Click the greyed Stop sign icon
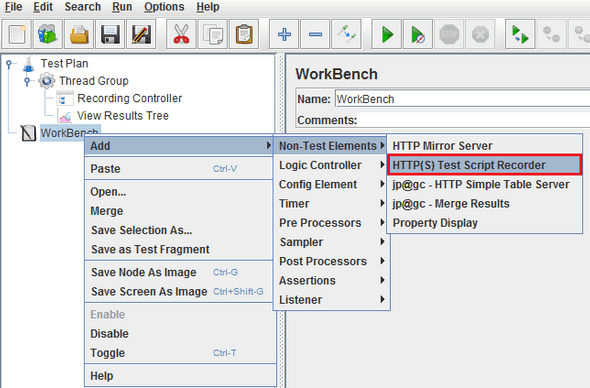This screenshot has height=388, width=590. click(x=449, y=35)
